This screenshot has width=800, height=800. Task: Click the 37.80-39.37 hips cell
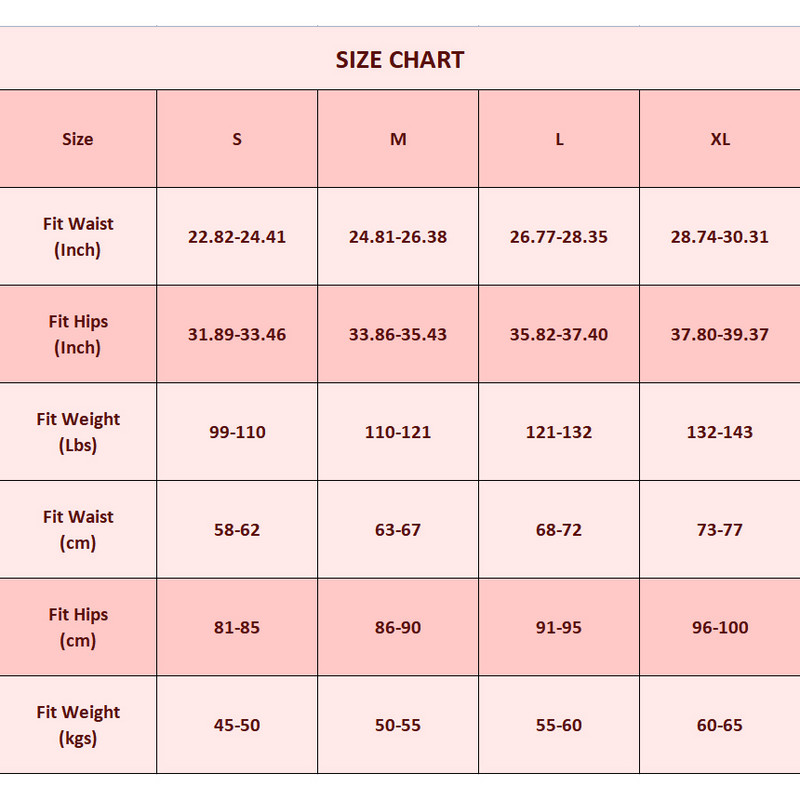pyautogui.click(x=720, y=334)
